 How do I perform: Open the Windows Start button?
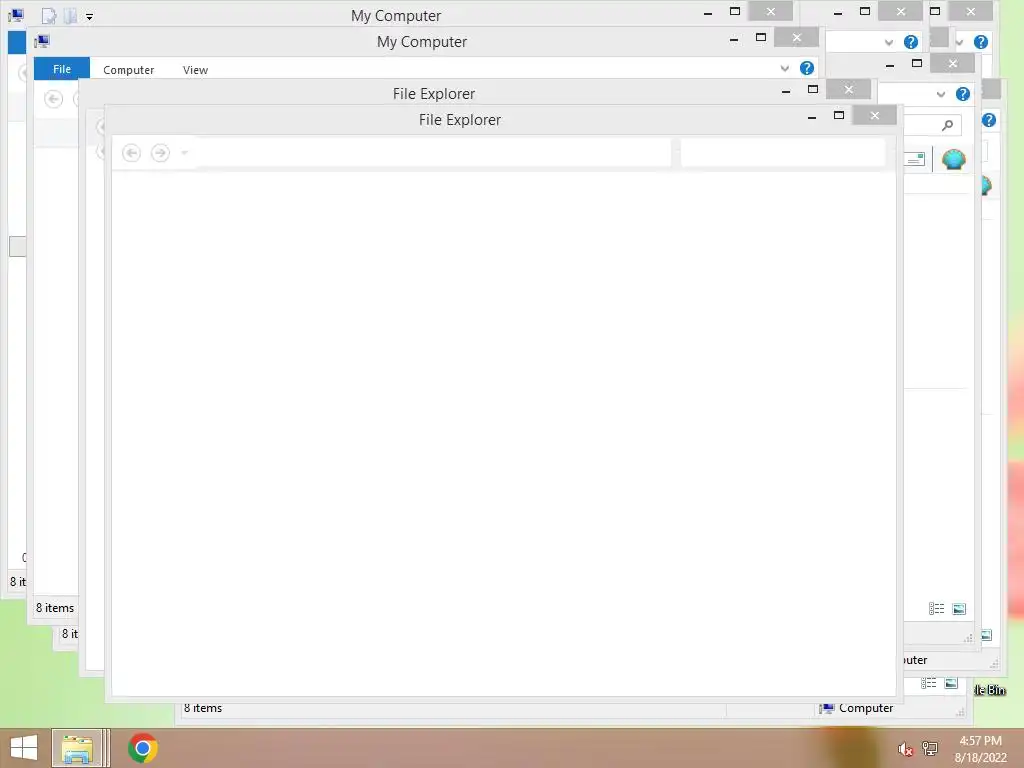click(x=24, y=748)
